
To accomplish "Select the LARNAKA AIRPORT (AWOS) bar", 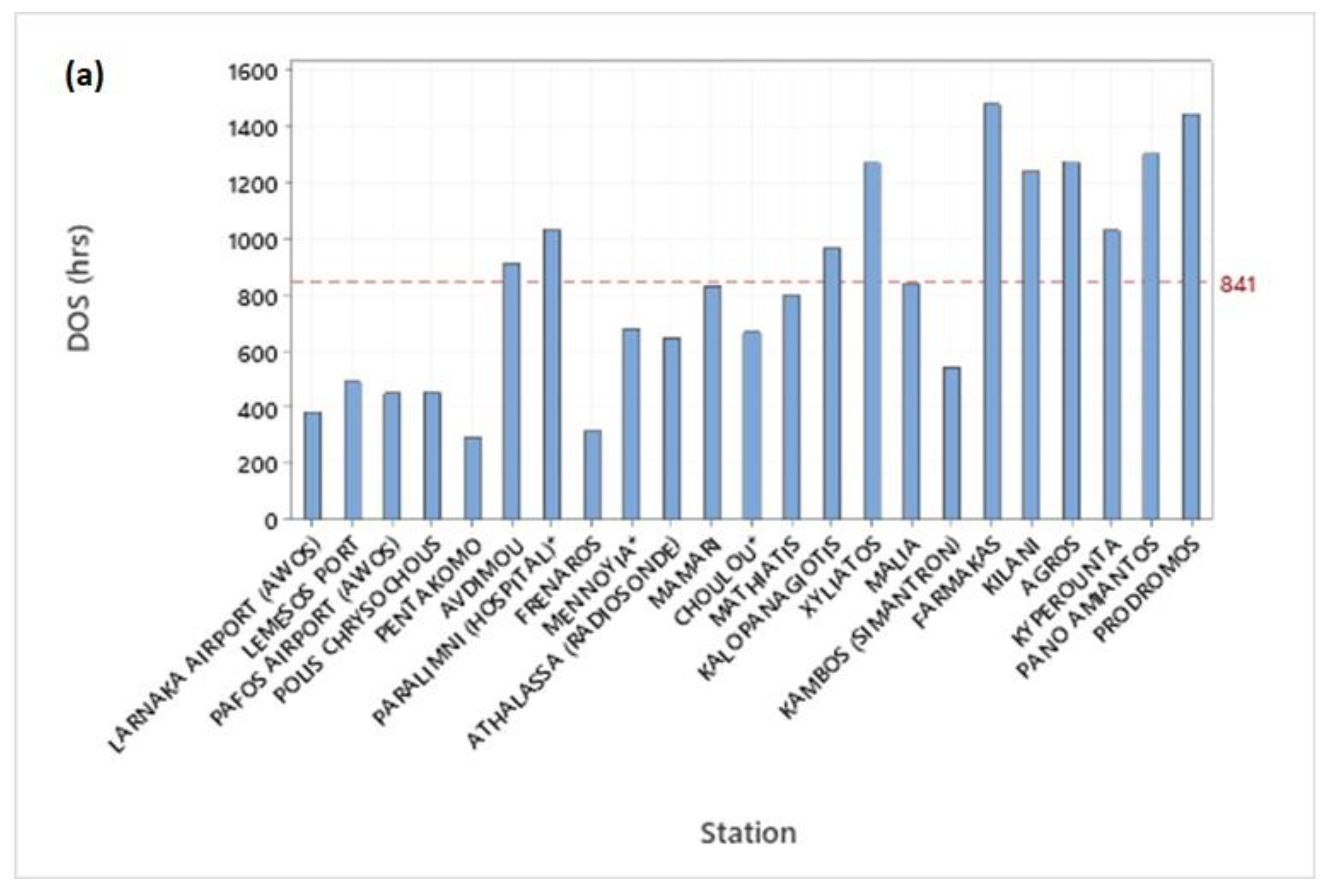I will 312,466.
